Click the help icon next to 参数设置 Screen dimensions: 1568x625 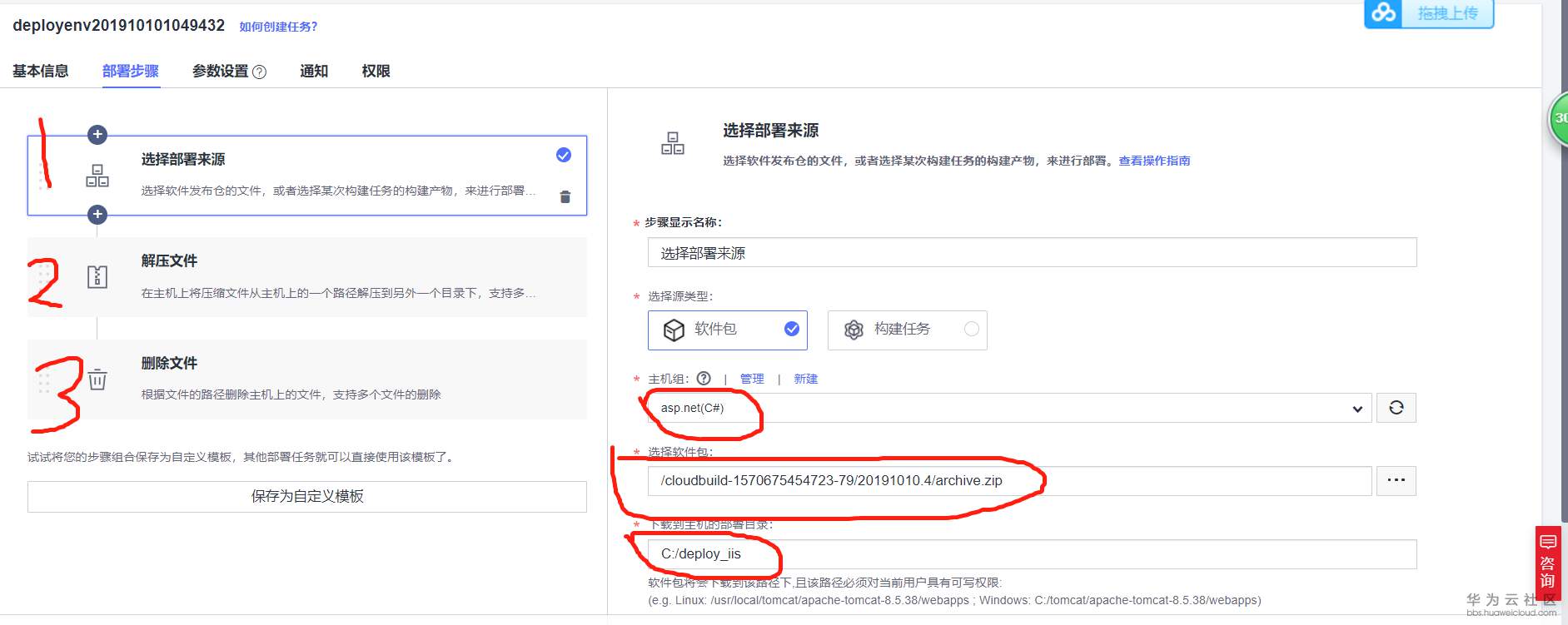pos(260,72)
